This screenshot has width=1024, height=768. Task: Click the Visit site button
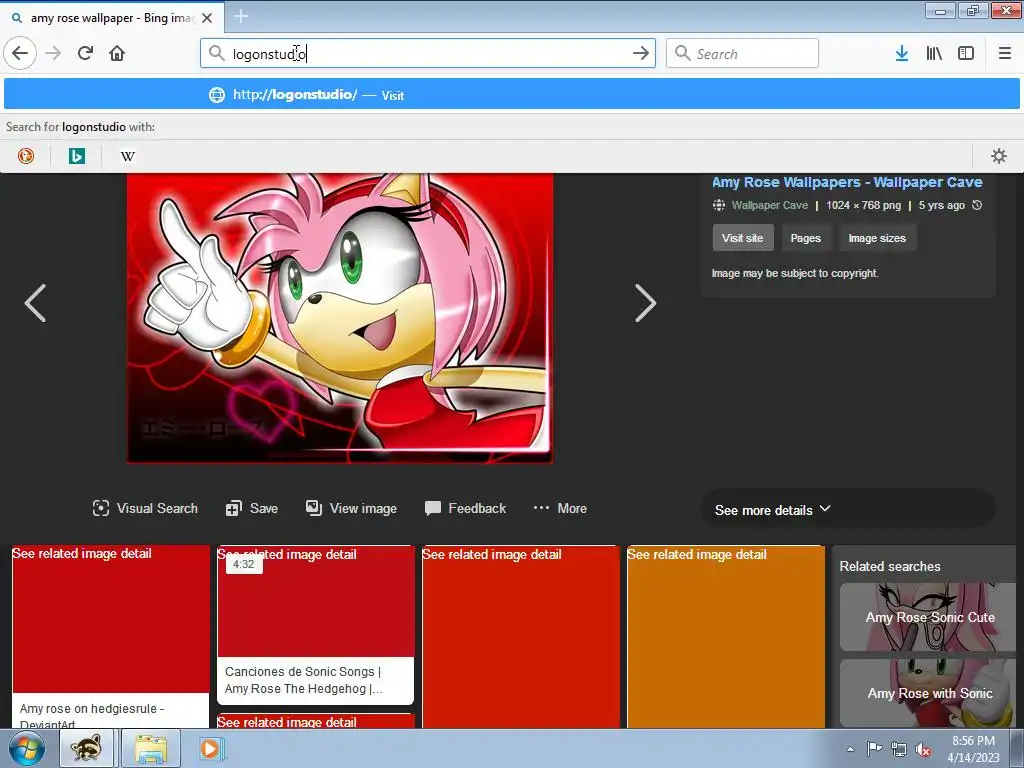coord(743,238)
